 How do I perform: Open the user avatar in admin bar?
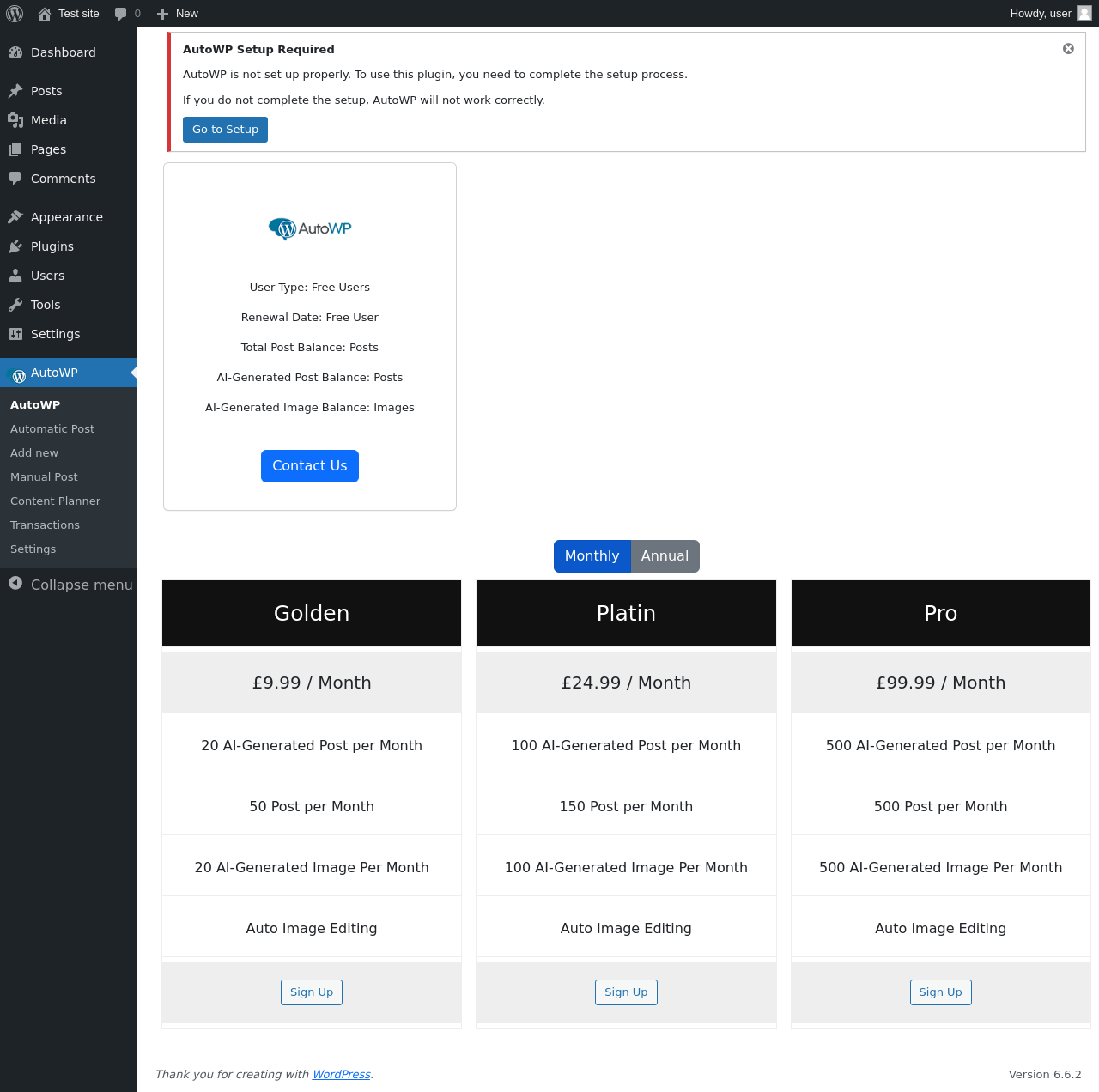tap(1084, 13)
